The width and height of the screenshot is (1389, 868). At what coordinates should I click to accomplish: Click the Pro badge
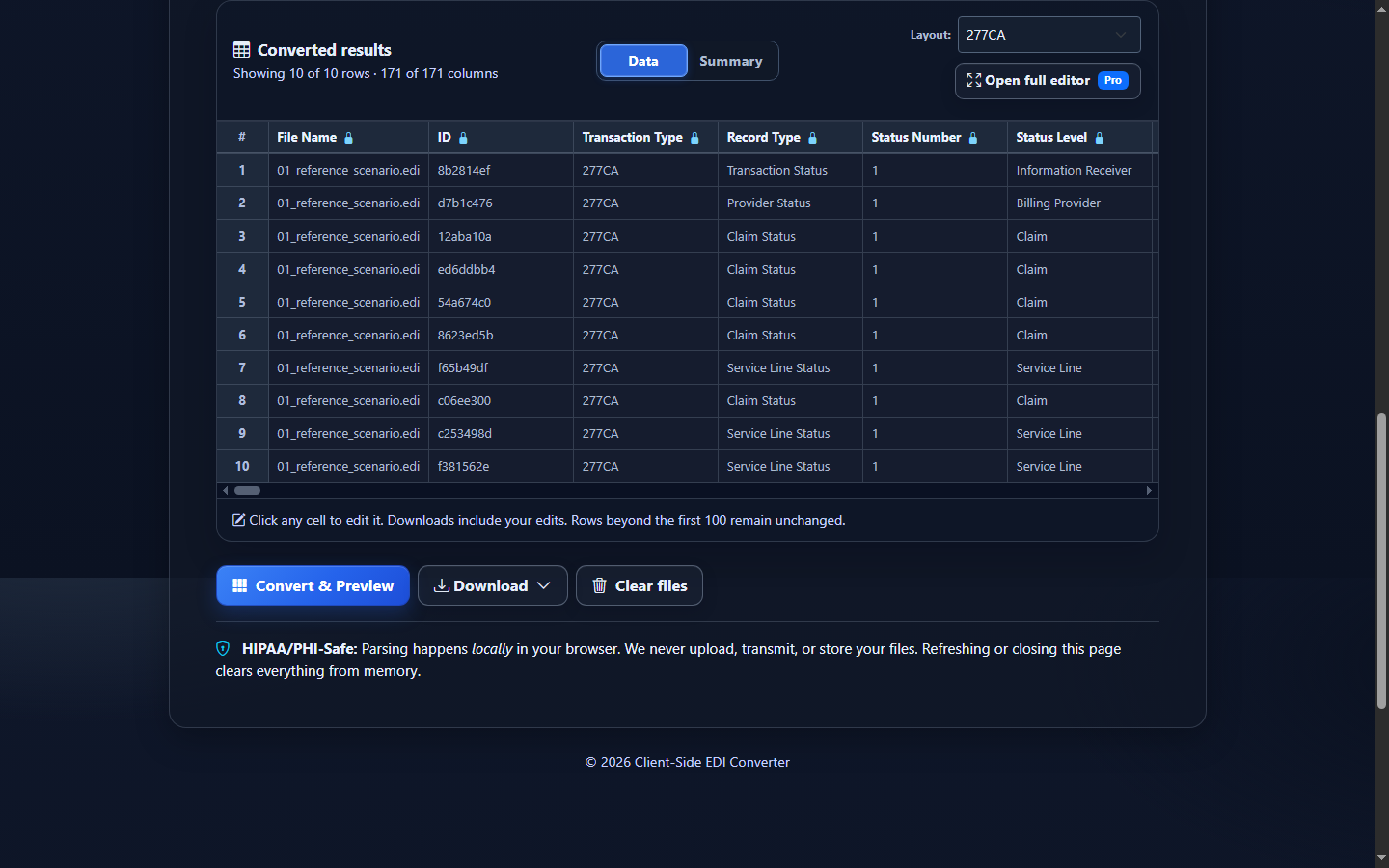click(x=1113, y=81)
